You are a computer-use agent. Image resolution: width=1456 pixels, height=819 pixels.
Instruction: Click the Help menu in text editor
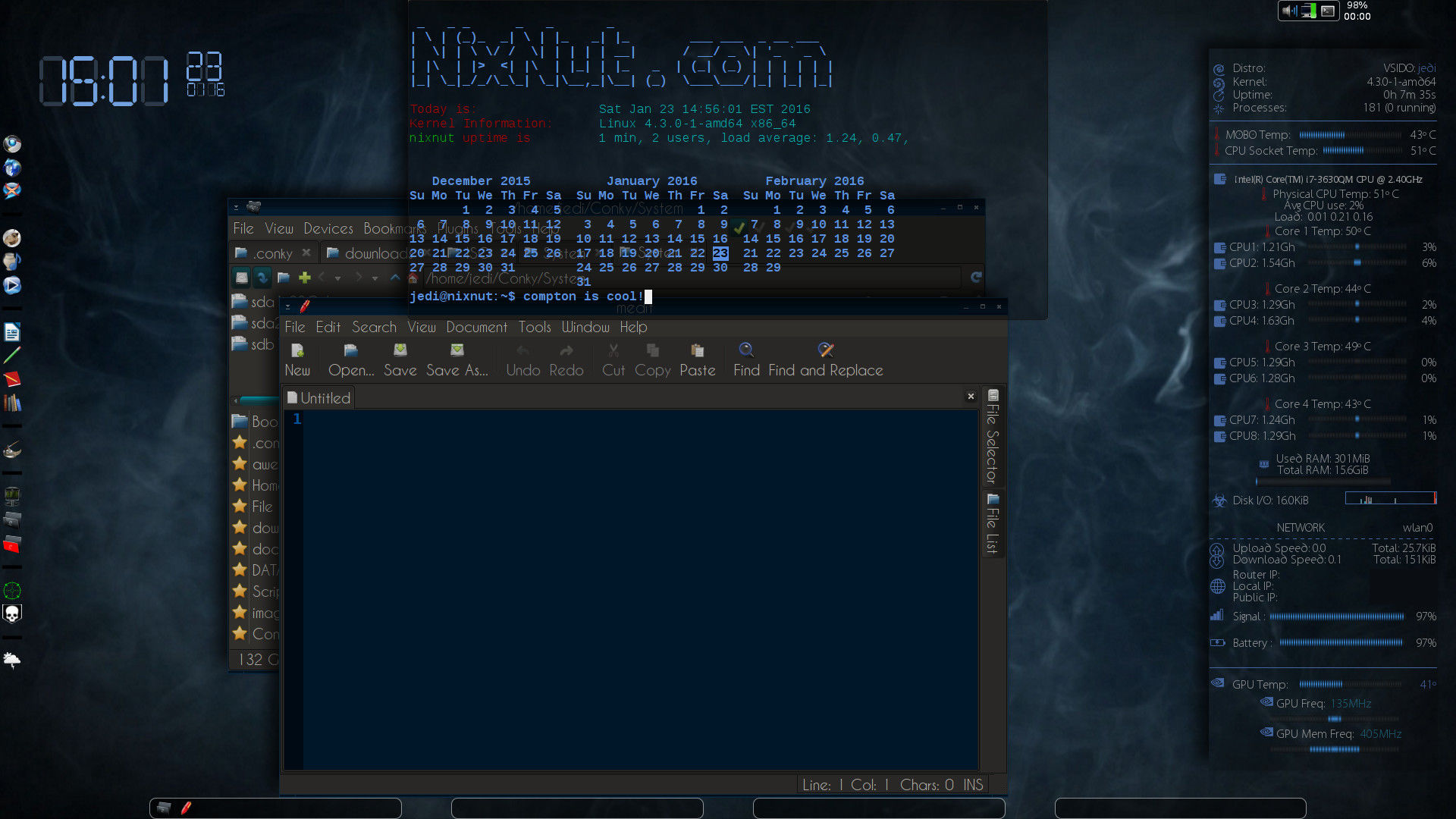pyautogui.click(x=633, y=327)
